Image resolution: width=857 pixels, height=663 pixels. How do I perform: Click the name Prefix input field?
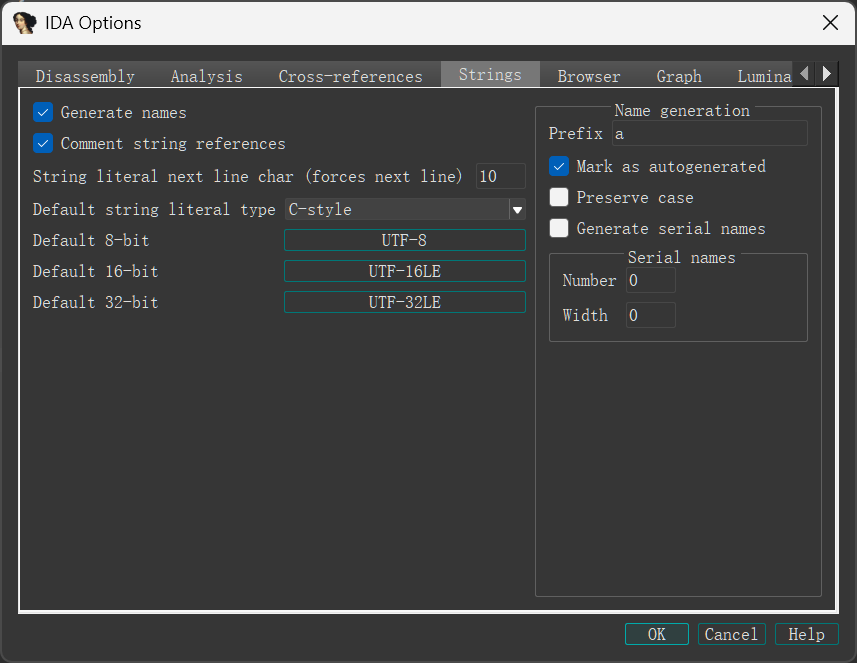click(x=709, y=134)
